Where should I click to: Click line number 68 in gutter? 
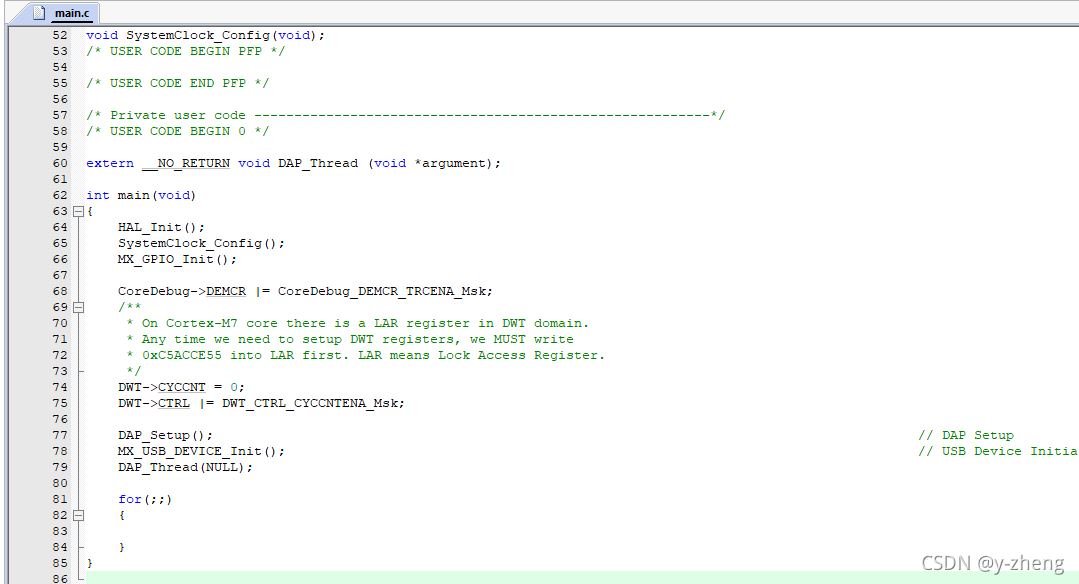point(60,291)
